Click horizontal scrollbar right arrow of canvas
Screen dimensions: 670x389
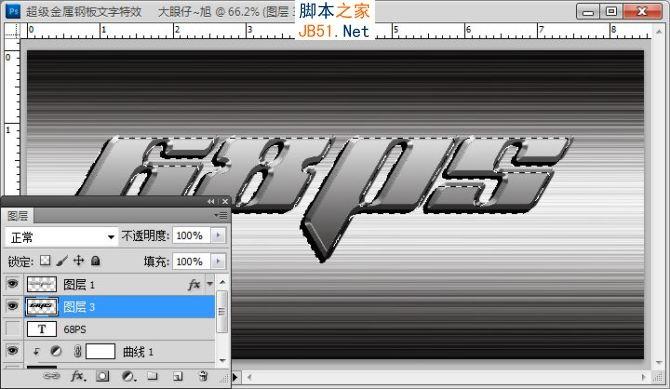pyautogui.click(x=644, y=377)
